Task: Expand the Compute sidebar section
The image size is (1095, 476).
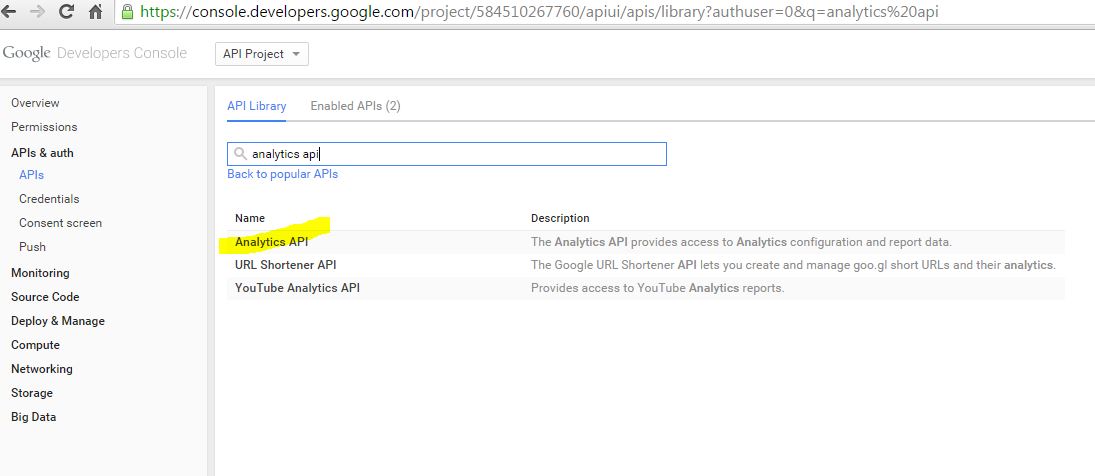Action: click(x=35, y=345)
